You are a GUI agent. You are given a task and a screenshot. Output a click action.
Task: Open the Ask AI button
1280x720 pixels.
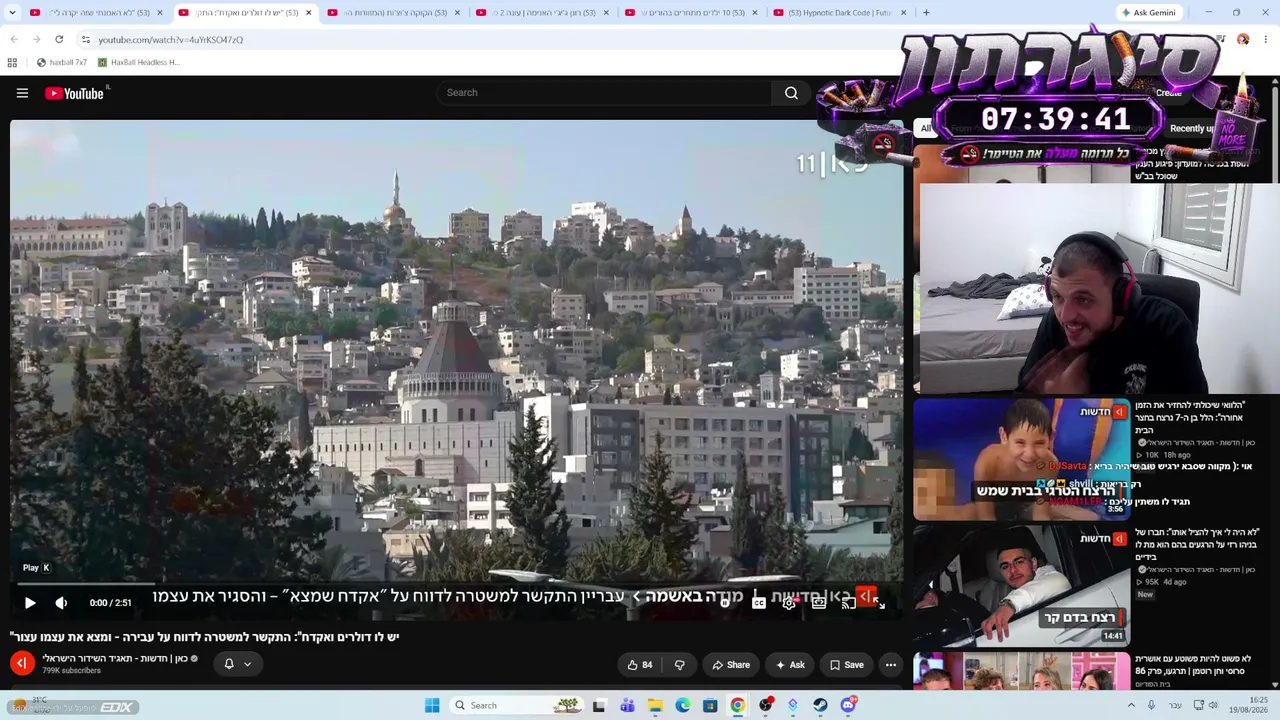pos(790,665)
